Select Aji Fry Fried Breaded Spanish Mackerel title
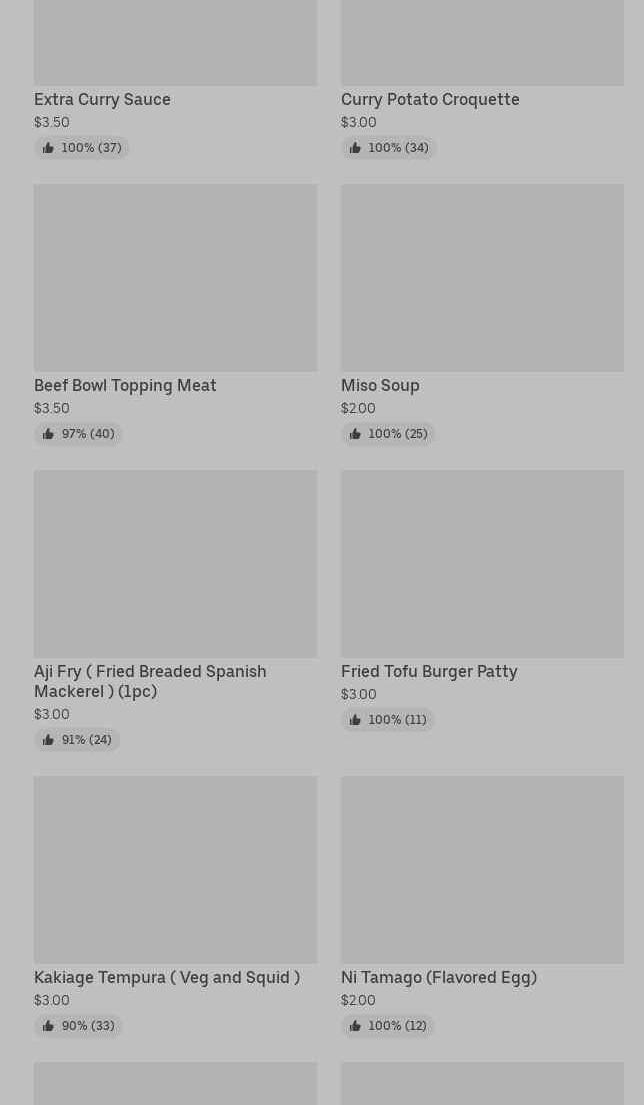 tap(150, 681)
